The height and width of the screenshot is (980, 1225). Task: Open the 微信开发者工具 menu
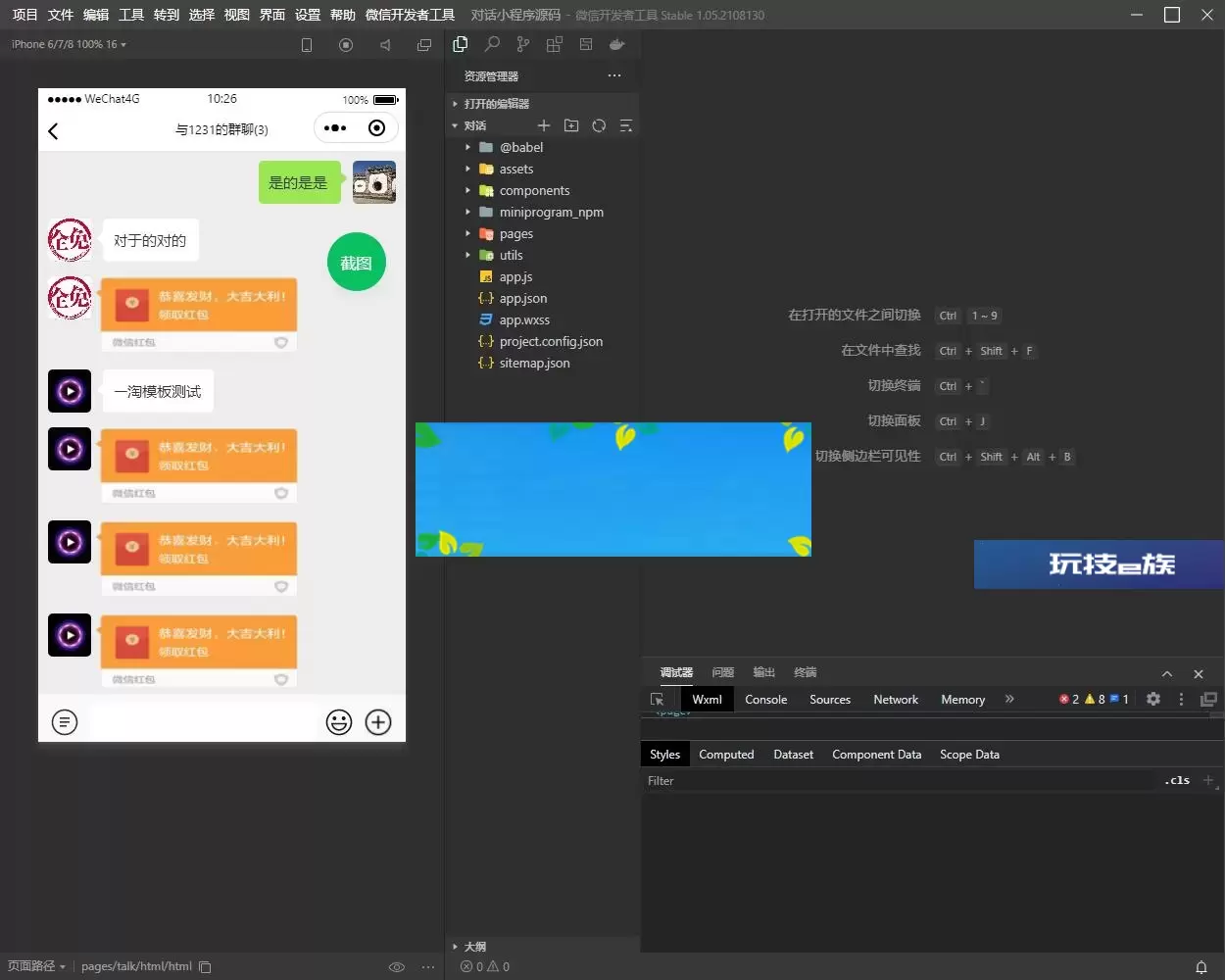pos(410,15)
